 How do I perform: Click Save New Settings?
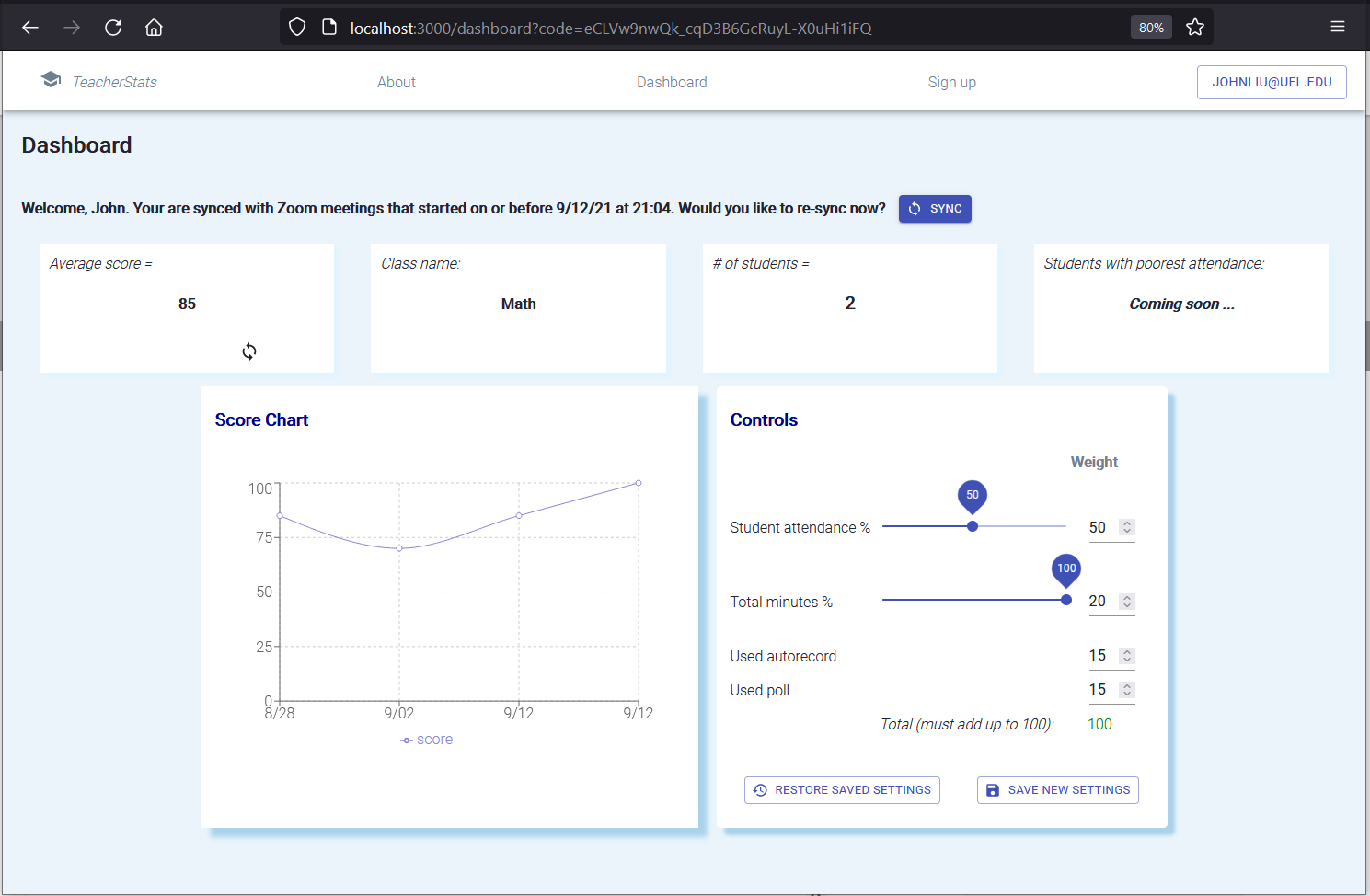1058,790
